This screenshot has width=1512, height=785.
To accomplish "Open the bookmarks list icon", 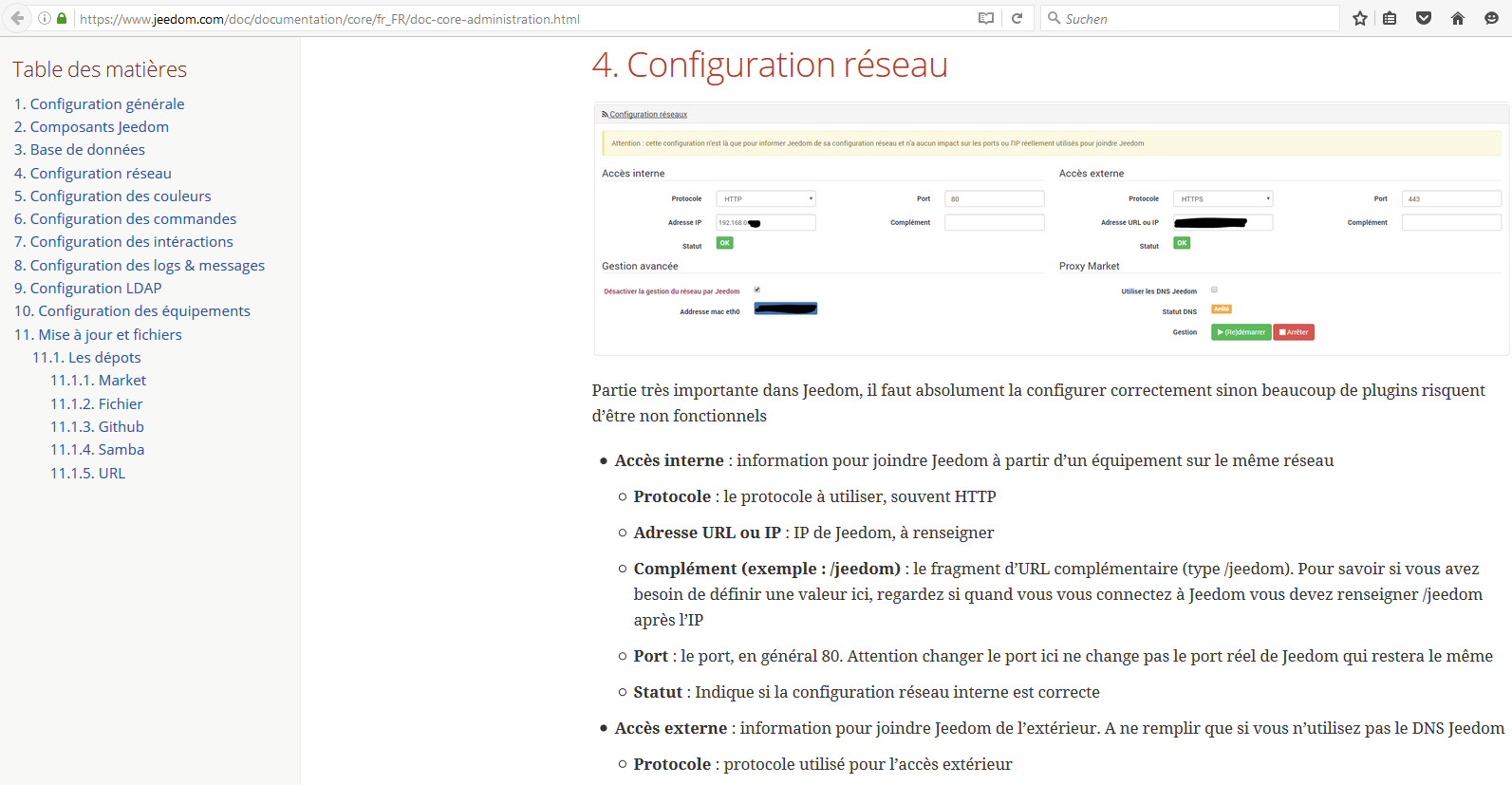I will point(1390,18).
